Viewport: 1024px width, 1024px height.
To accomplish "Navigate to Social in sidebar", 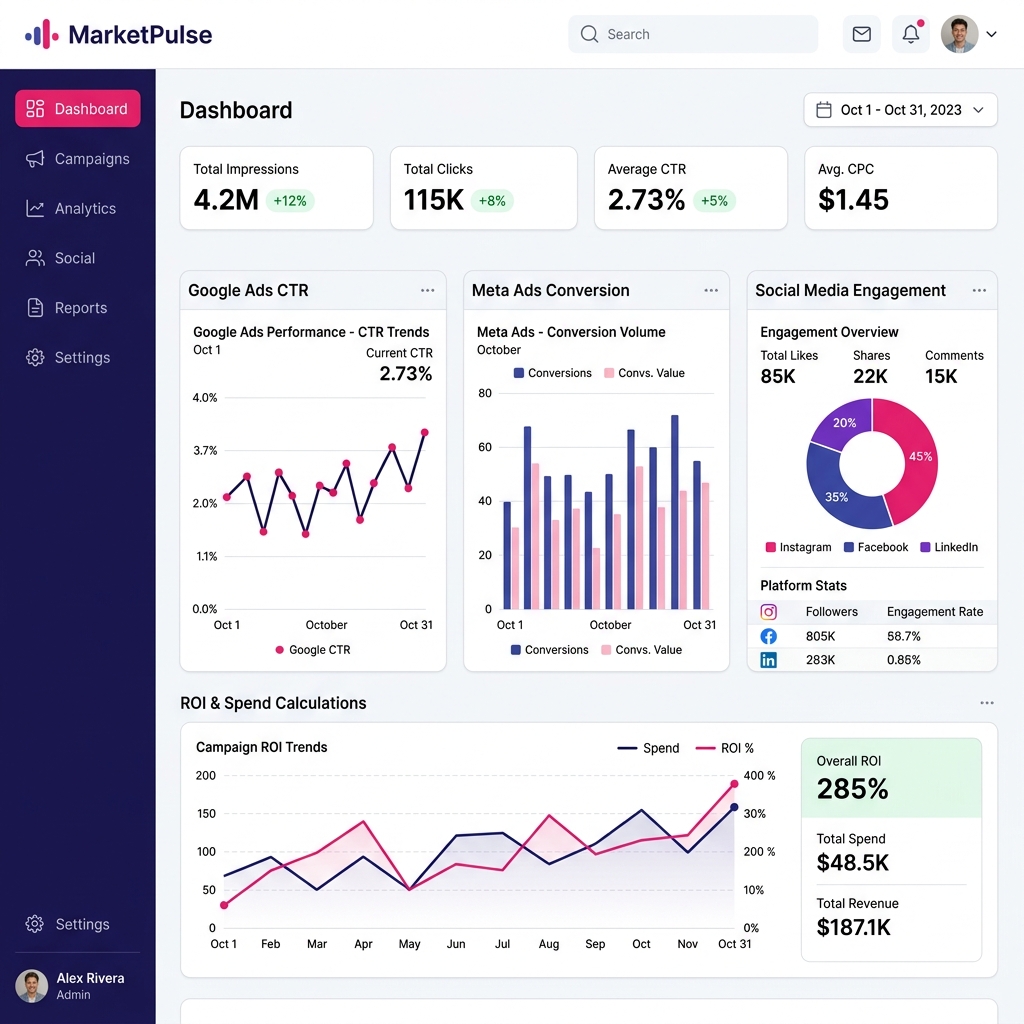I will [x=78, y=258].
